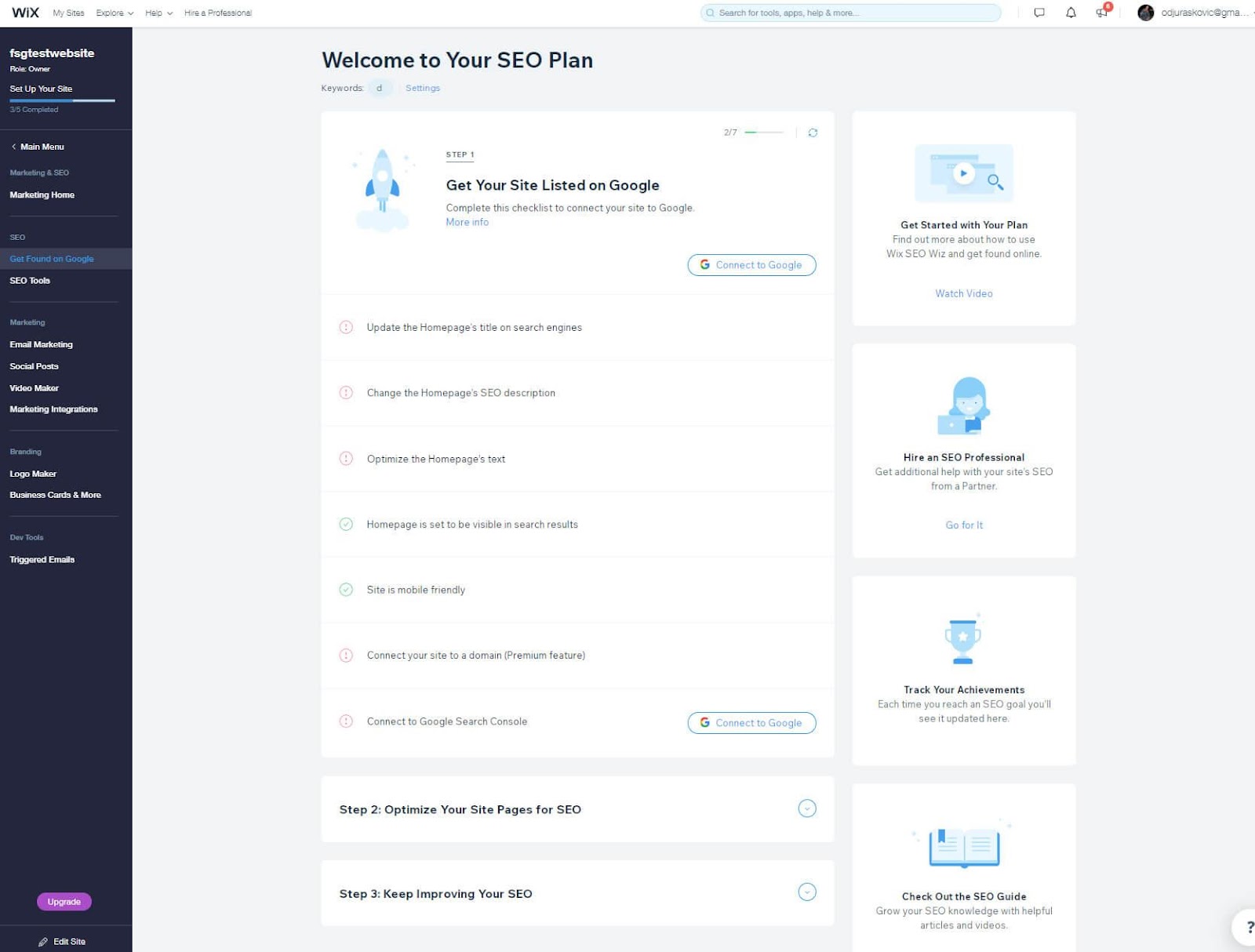Open the updates megaphone icon with badge
Image resolution: width=1255 pixels, height=952 pixels.
[x=1100, y=13]
